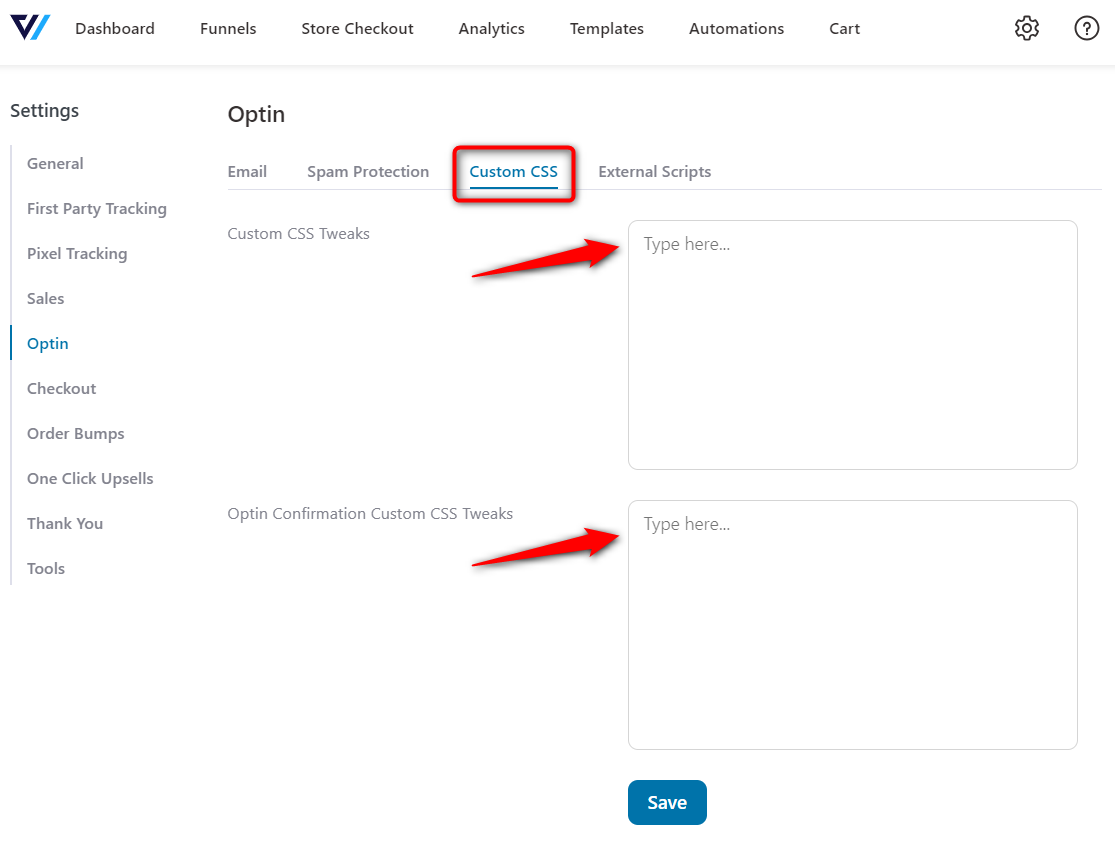1115x841 pixels.
Task: Go to Order Bumps settings
Action: [x=75, y=433]
